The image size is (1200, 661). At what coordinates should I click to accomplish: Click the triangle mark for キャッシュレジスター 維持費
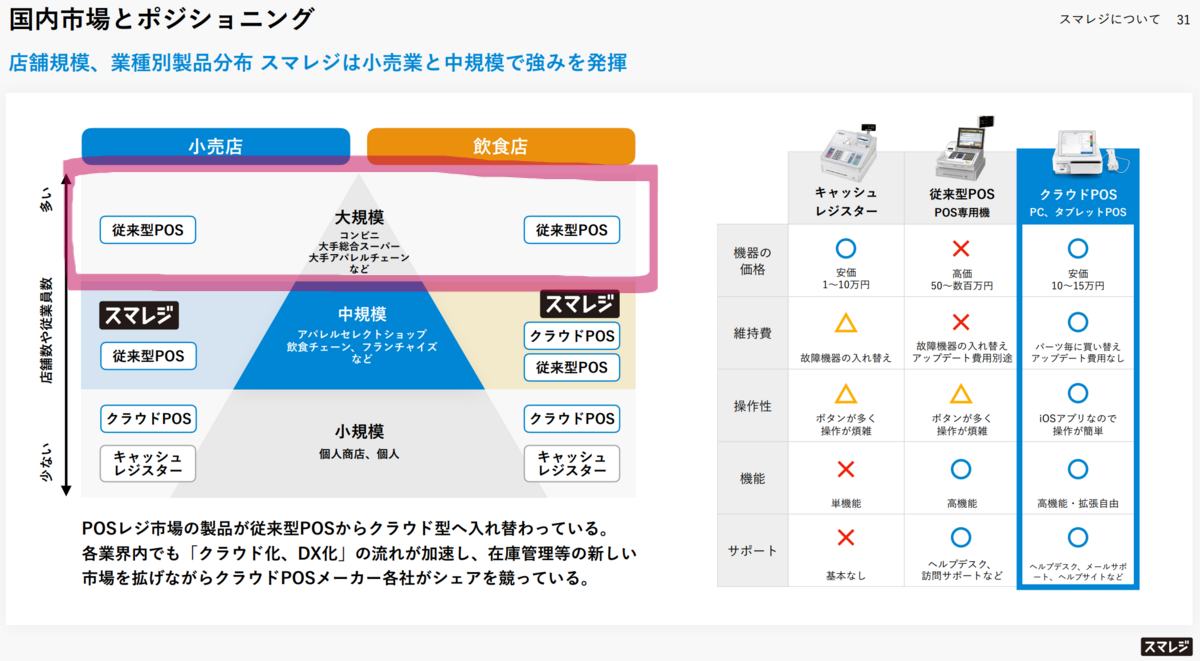point(846,322)
